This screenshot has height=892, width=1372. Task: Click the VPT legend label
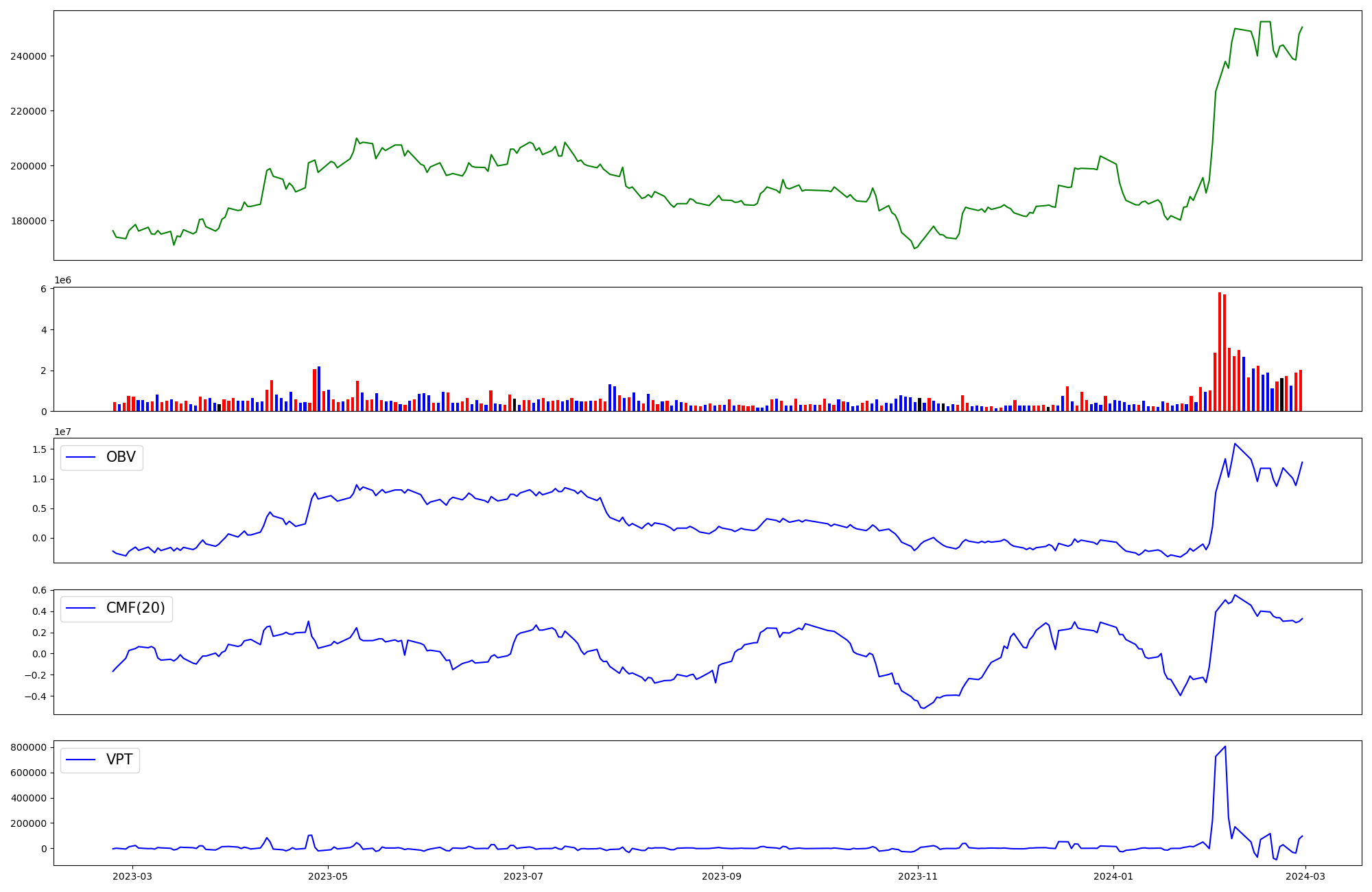pos(119,760)
